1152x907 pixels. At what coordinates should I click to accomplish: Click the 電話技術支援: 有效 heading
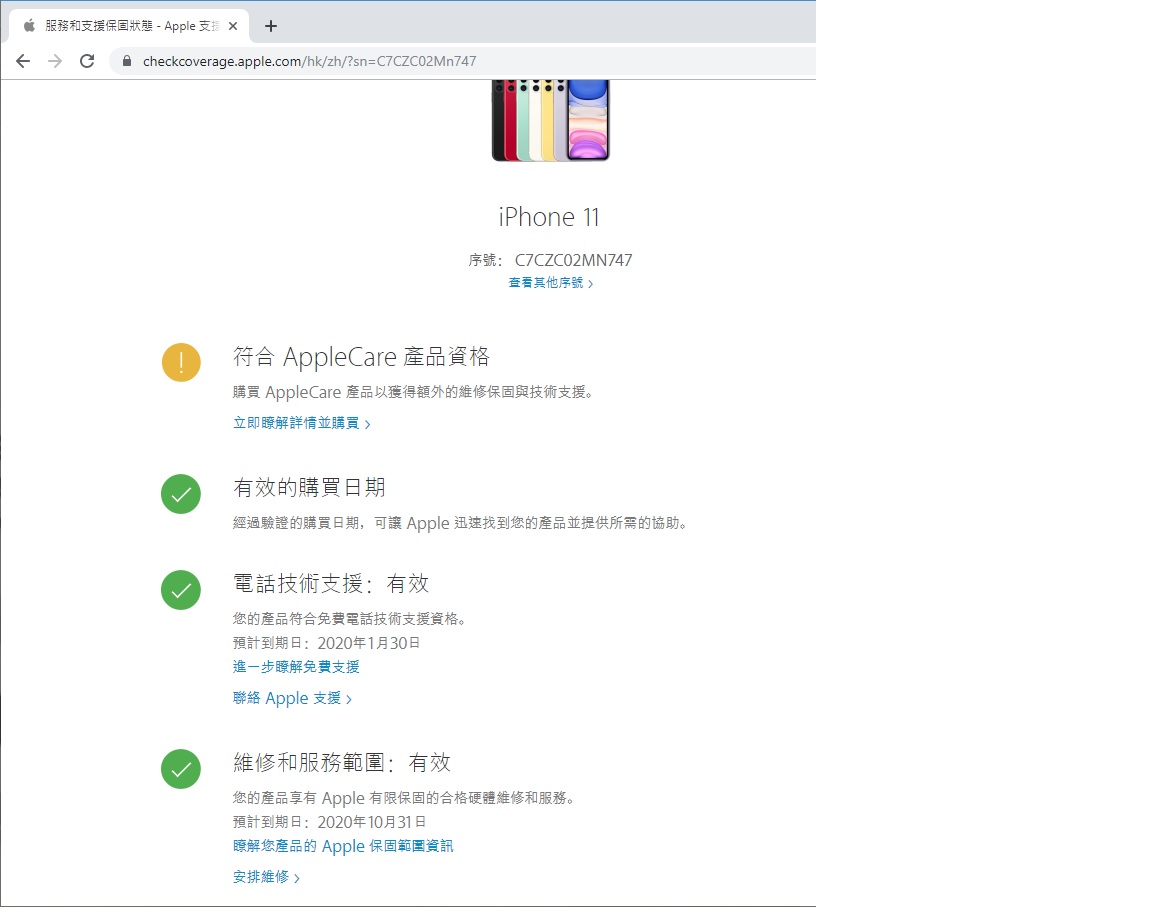(331, 584)
